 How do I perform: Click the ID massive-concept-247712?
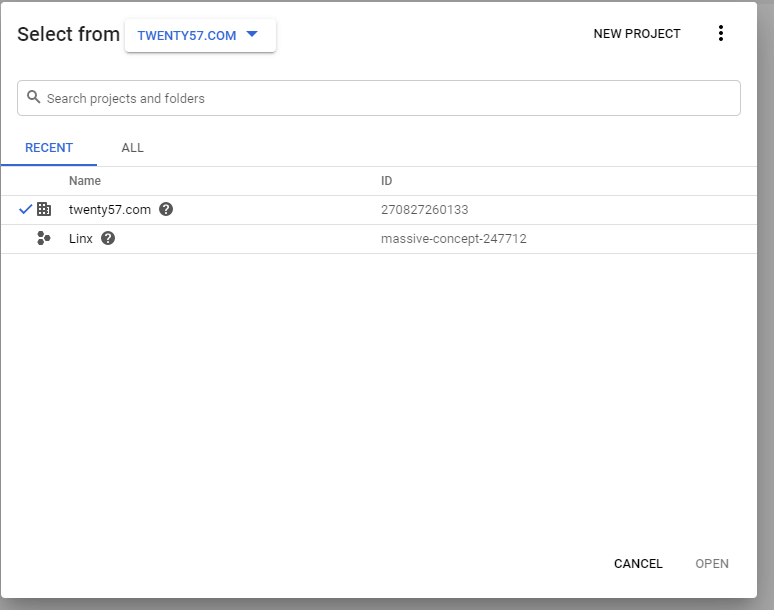(x=454, y=239)
